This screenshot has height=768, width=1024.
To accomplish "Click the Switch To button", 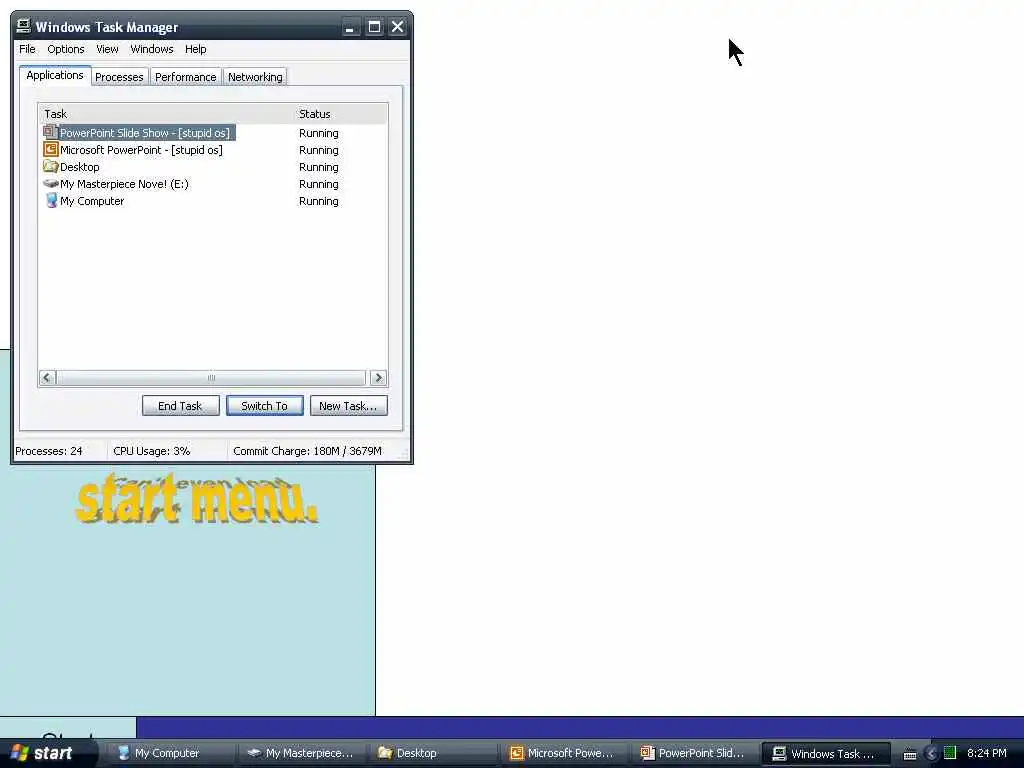I will pos(264,406).
